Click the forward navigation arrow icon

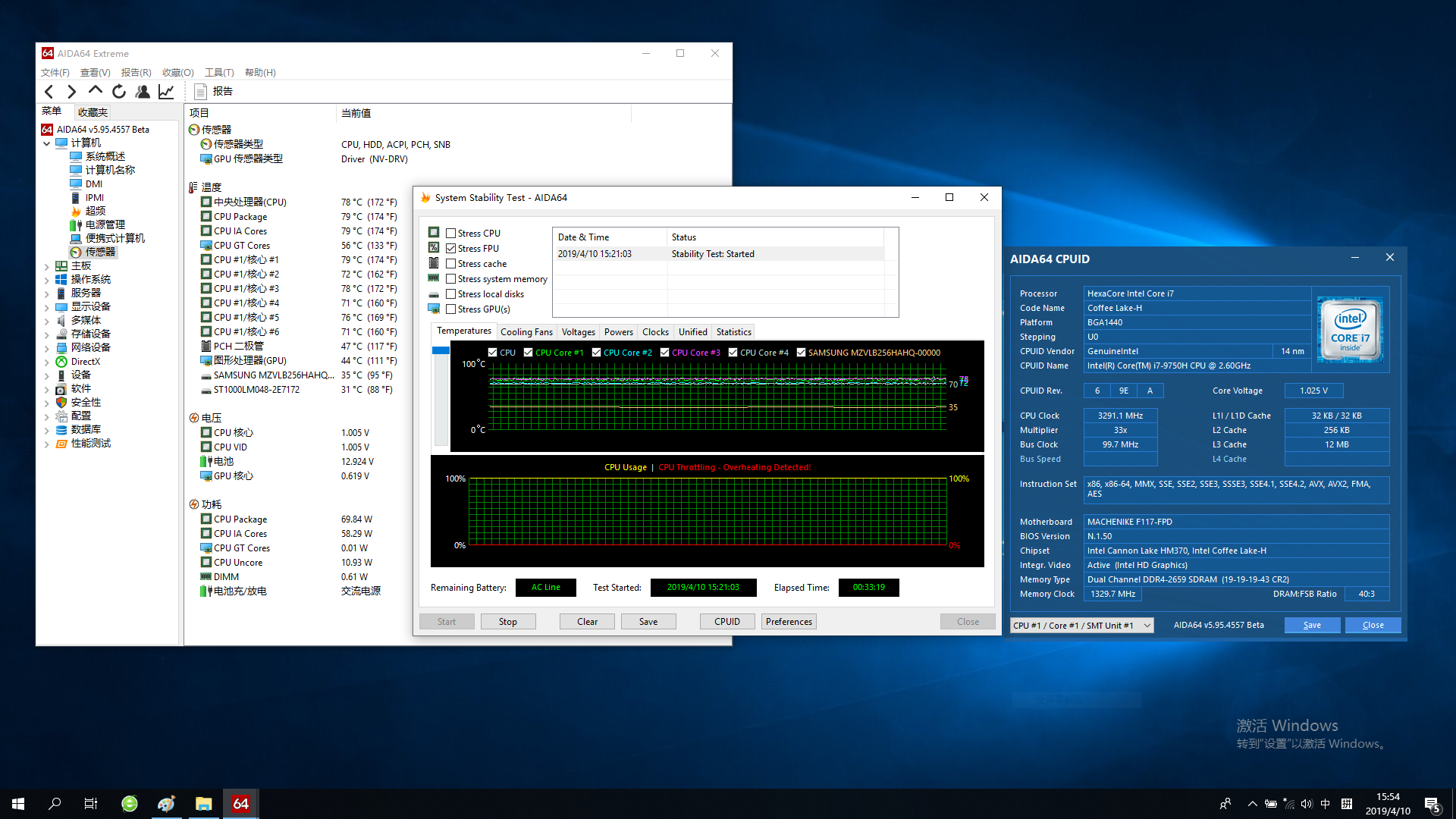[72, 91]
